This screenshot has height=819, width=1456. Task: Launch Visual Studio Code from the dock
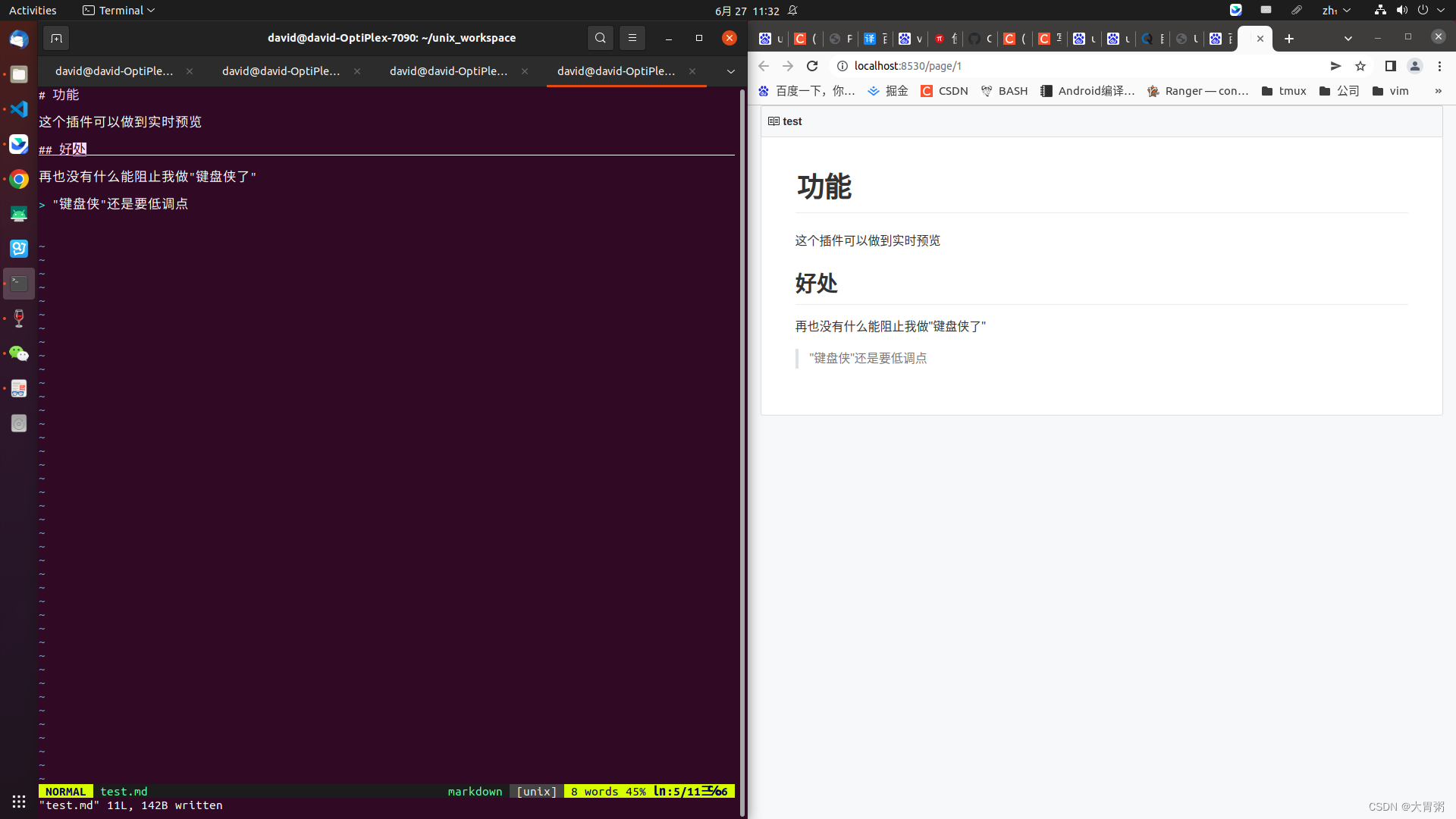[18, 108]
